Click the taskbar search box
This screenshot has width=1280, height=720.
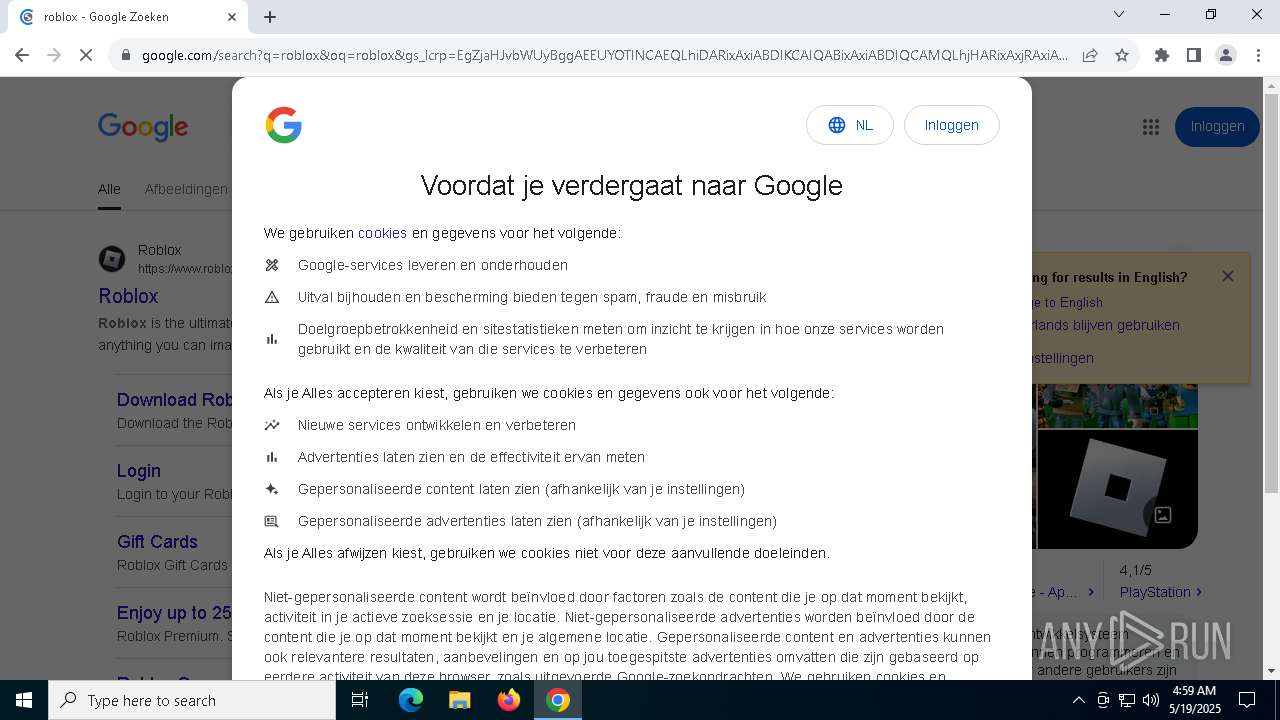(x=192, y=700)
